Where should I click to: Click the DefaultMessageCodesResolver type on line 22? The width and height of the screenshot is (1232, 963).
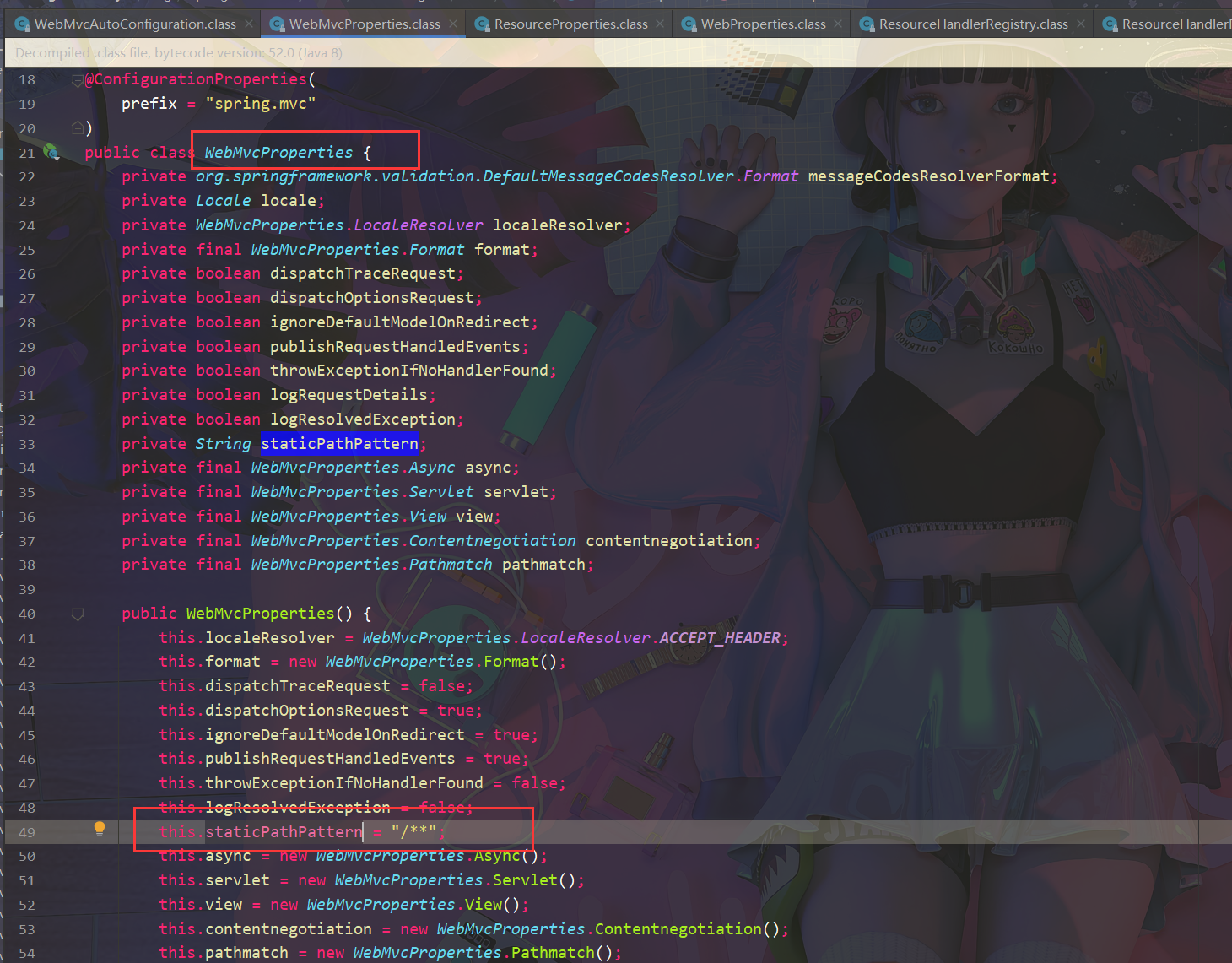[x=608, y=176]
